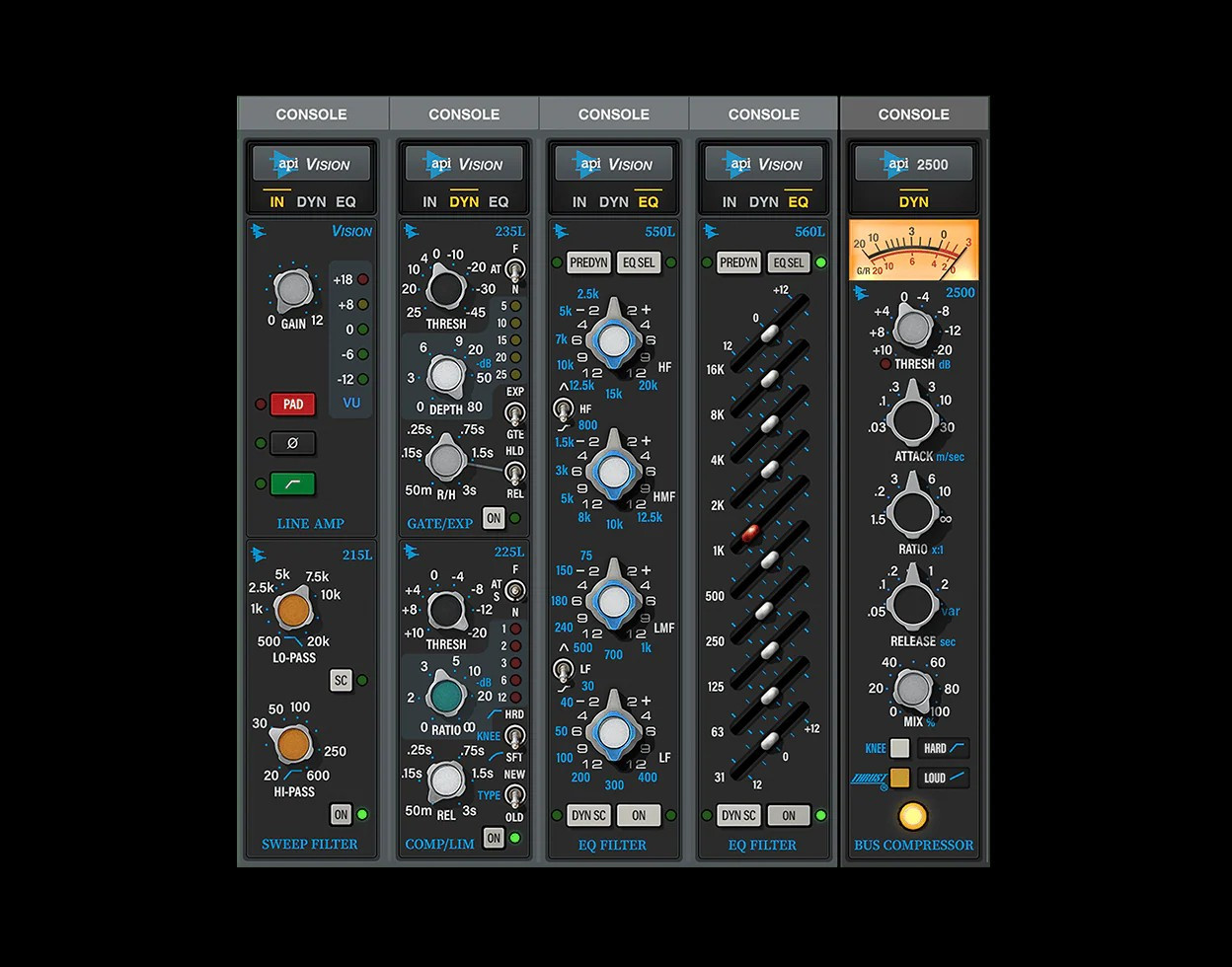Click the DYN SC button on the 560L EQ

pos(736,815)
